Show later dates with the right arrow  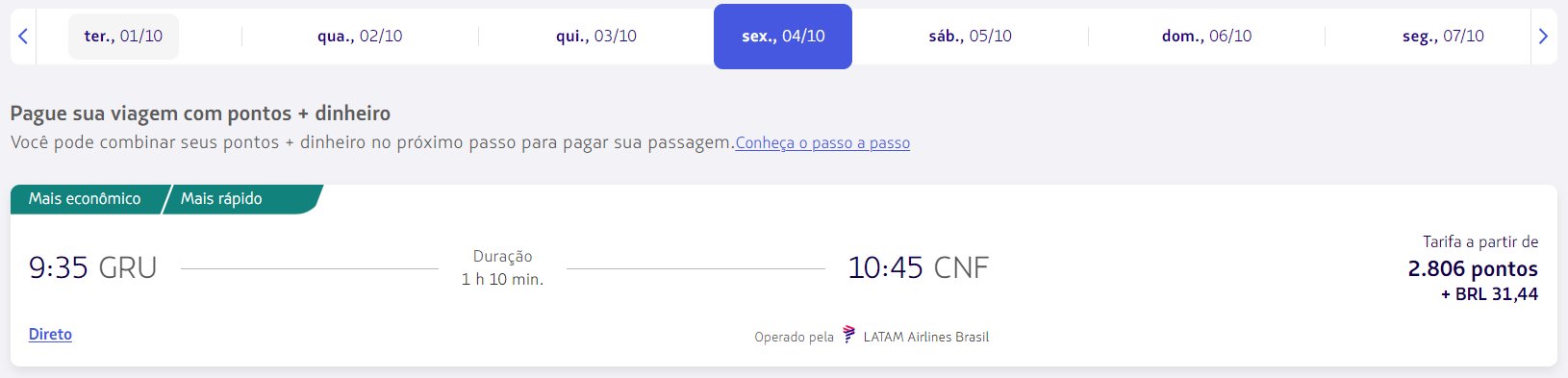pyautogui.click(x=1543, y=37)
